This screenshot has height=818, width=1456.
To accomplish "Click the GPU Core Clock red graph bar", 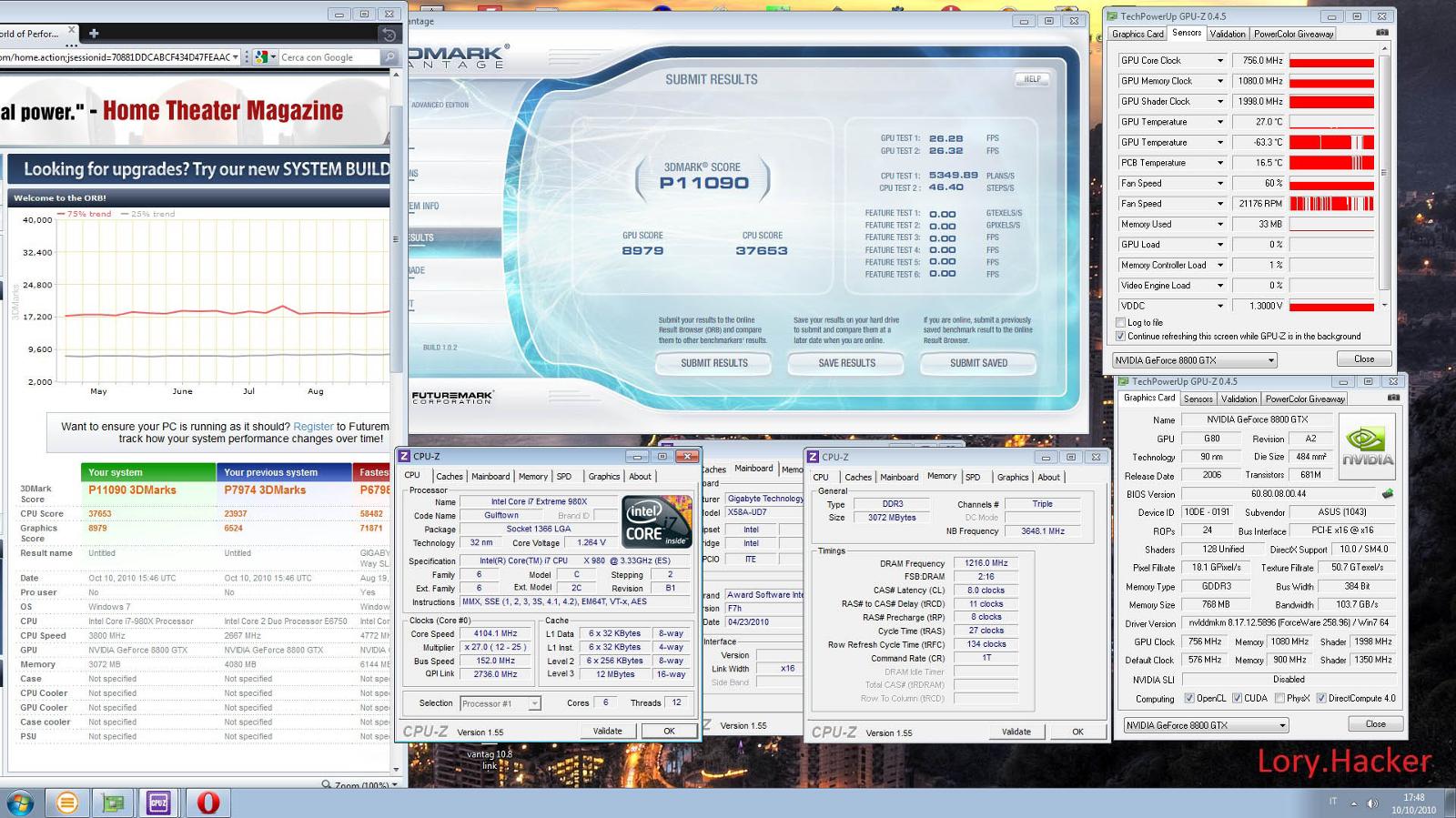I will (1331, 61).
